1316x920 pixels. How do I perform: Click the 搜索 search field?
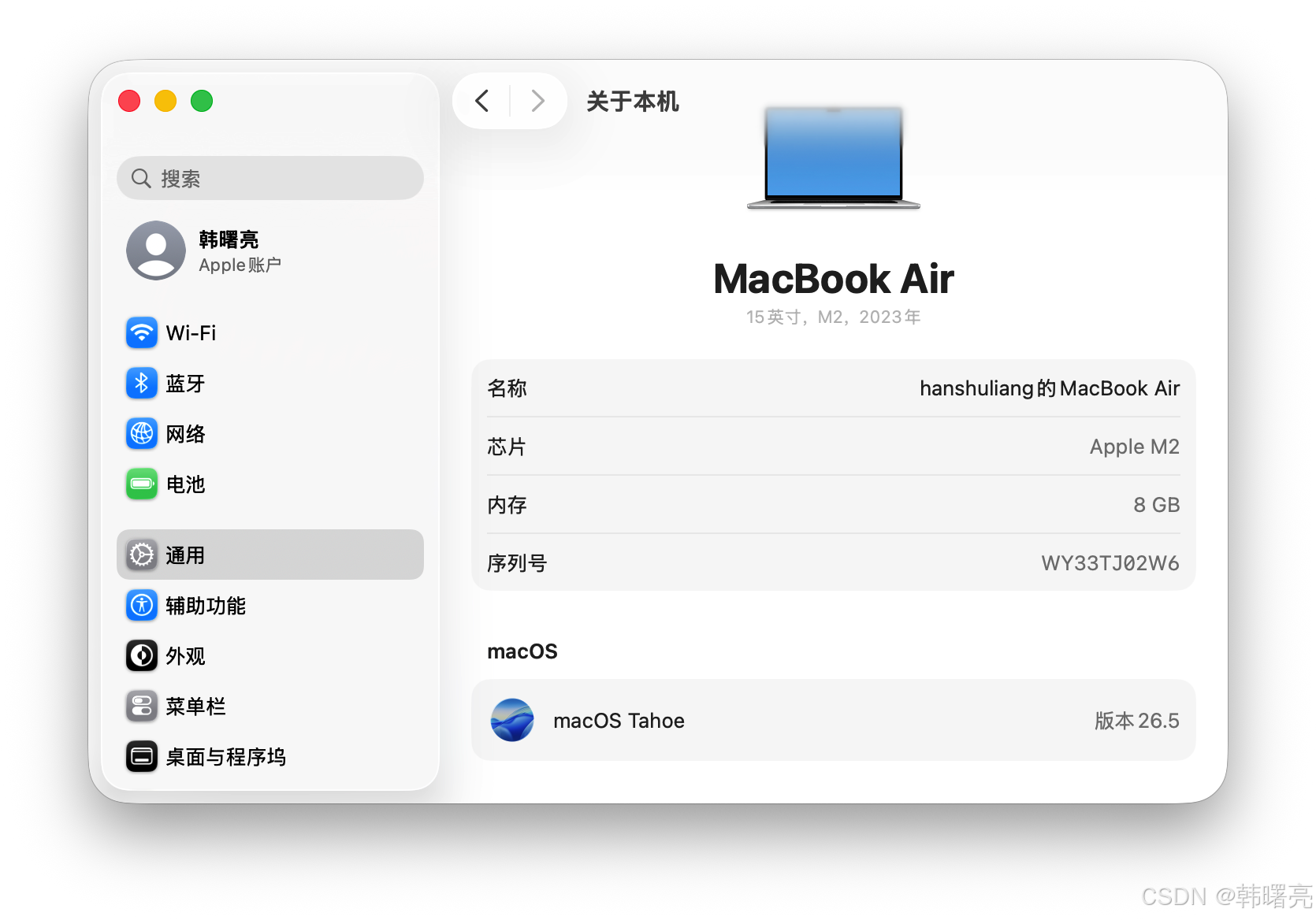pos(270,178)
